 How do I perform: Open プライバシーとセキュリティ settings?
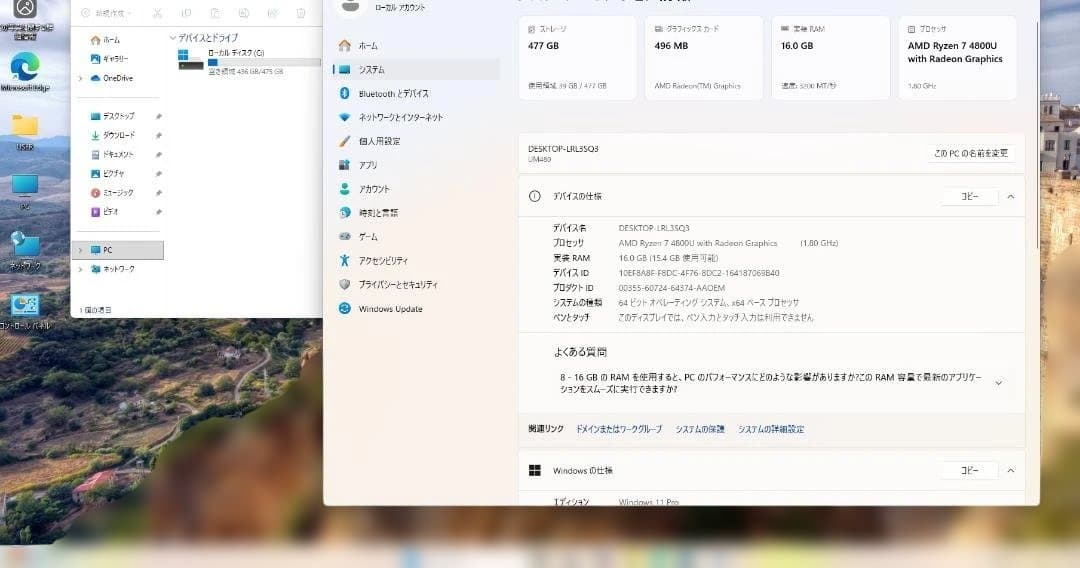point(416,284)
